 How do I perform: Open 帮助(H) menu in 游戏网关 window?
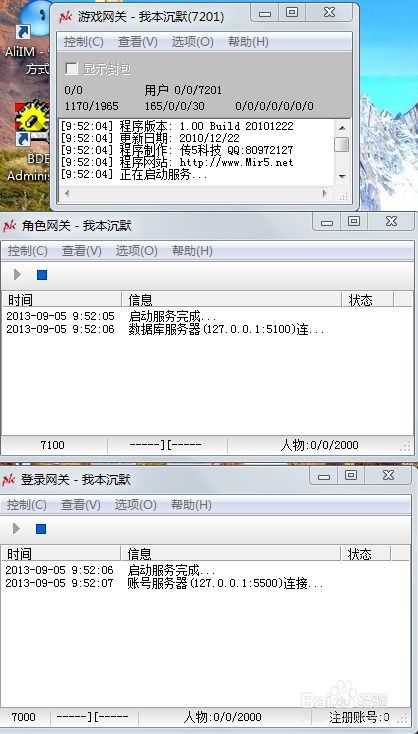point(248,42)
